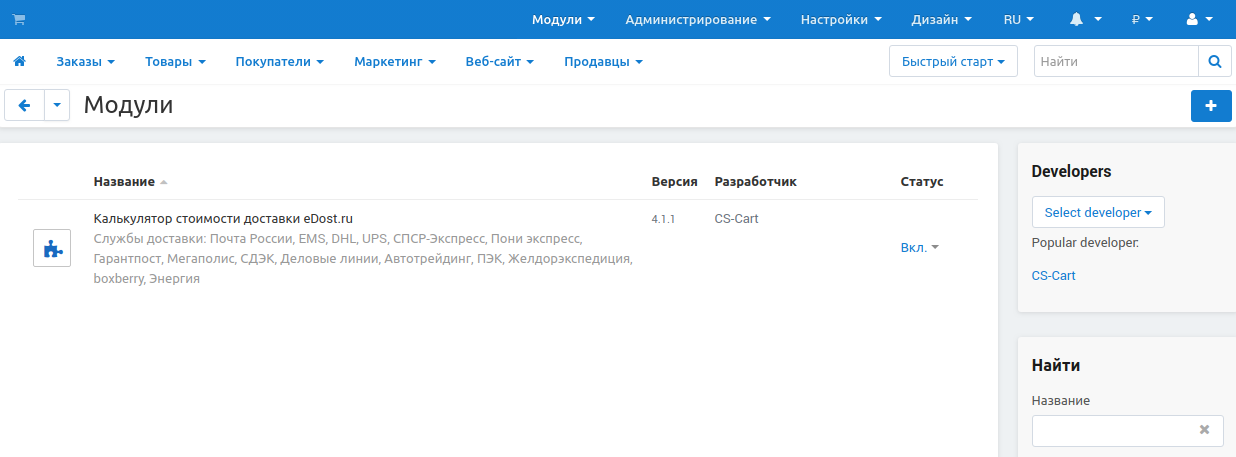
Task: Go to the dashboard home icon
Action: (19, 62)
